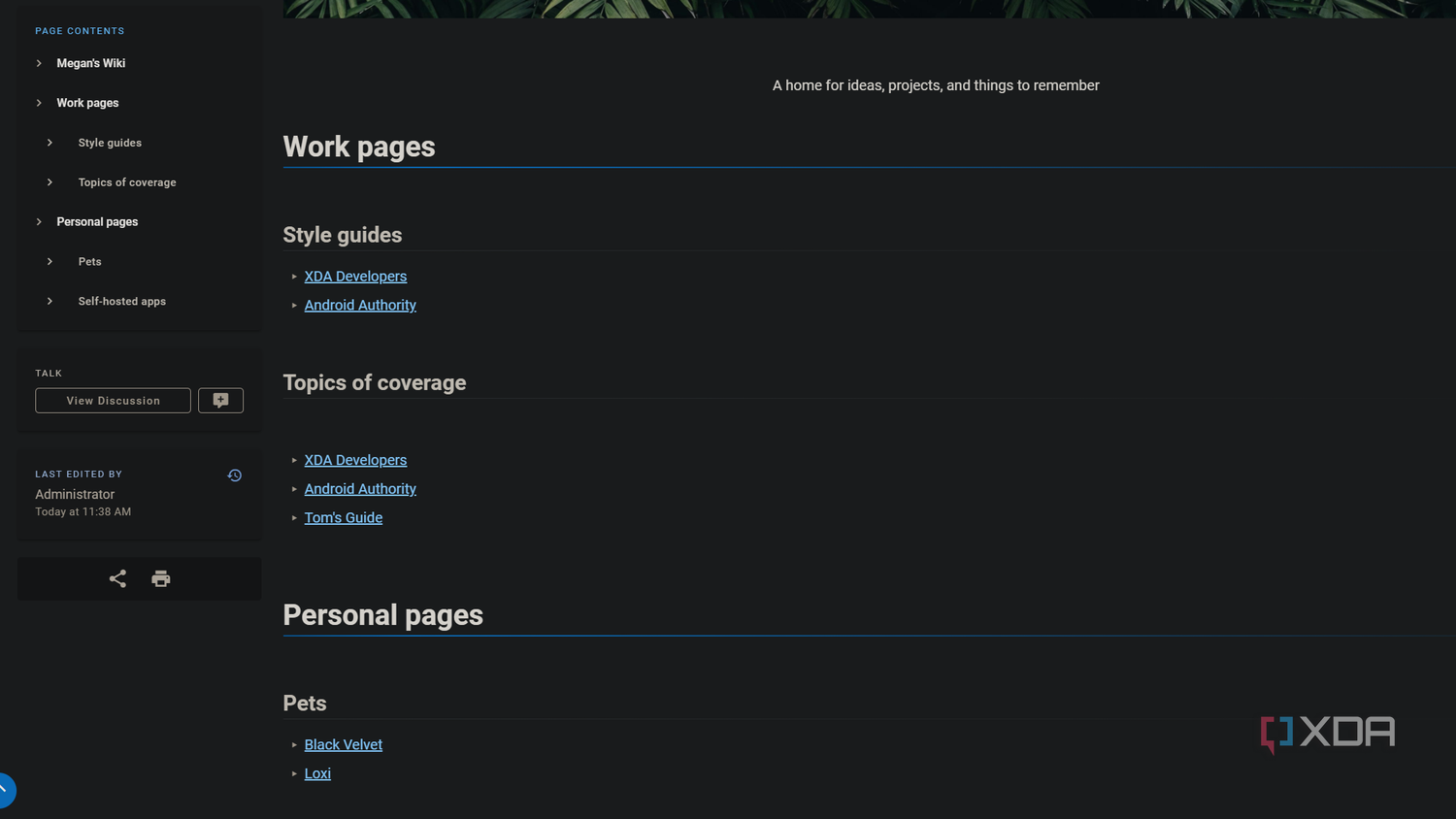
Task: Click the Style guides section heading
Action: pos(343,235)
